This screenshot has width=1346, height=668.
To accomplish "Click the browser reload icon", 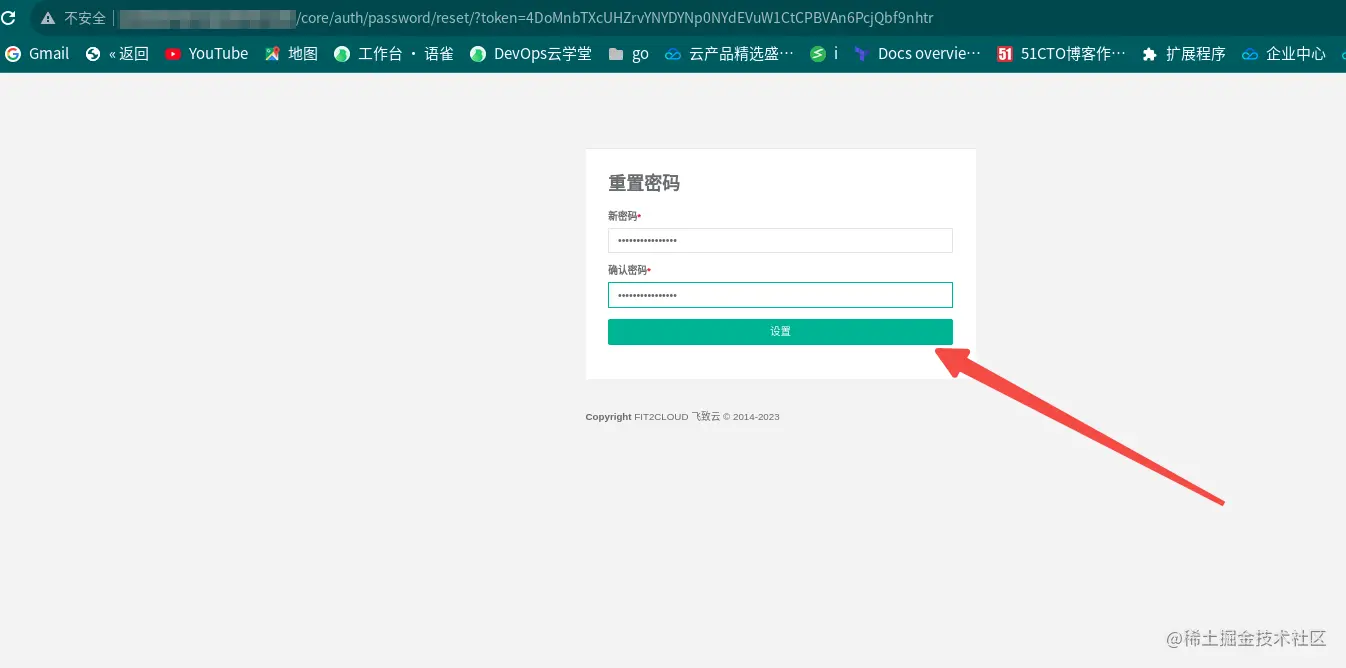I will [8, 18].
